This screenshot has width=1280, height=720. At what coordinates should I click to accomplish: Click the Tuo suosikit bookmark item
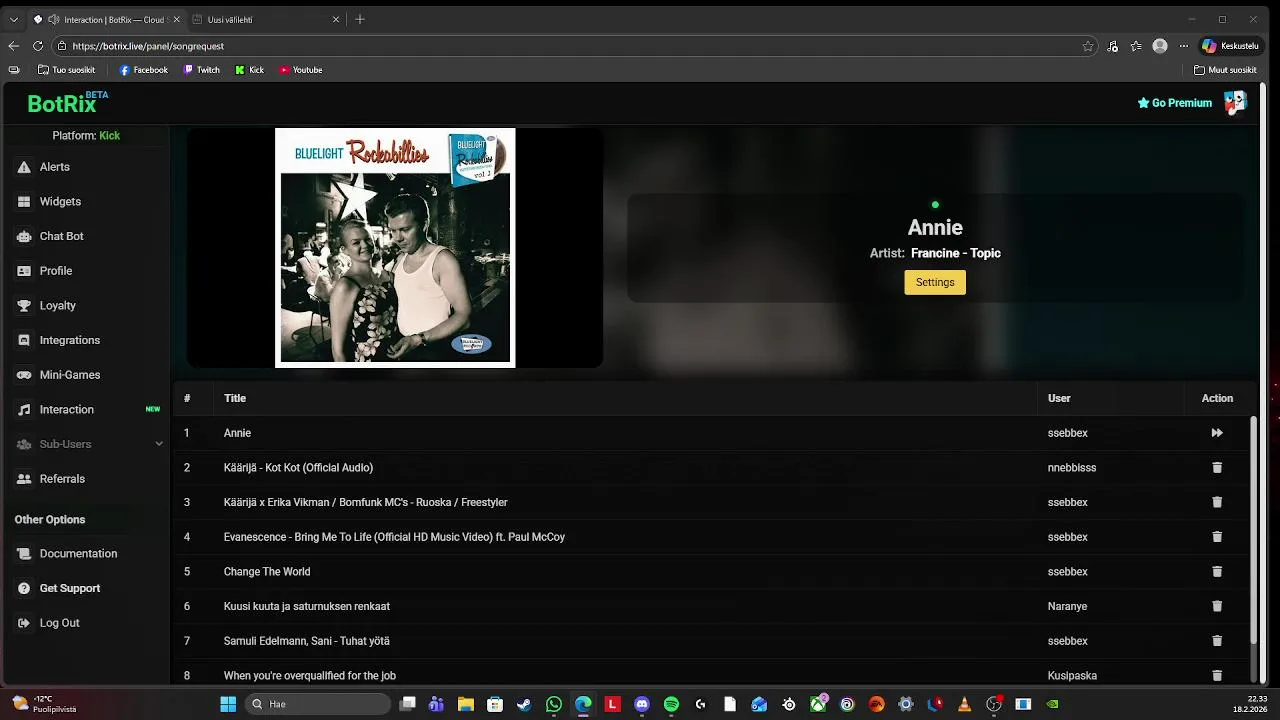pyautogui.click(x=66, y=70)
